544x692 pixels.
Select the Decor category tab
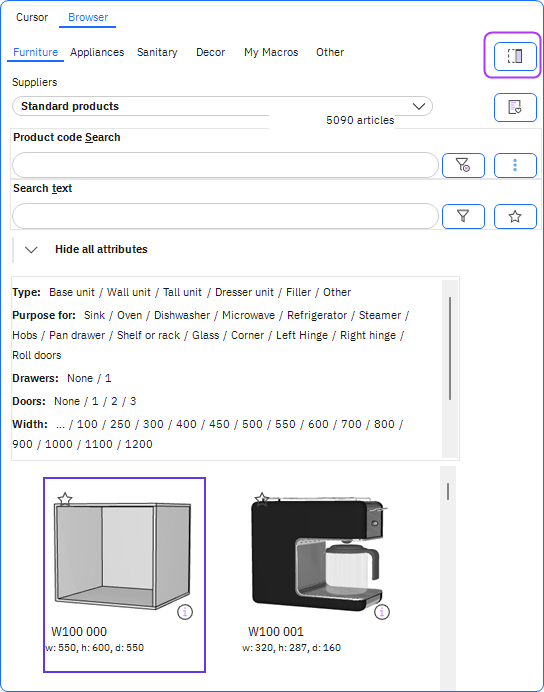[210, 52]
